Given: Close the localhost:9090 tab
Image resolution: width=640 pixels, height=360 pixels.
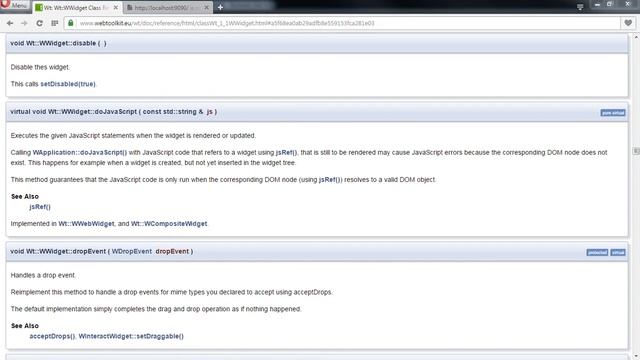Looking at the screenshot, I should (207, 8).
